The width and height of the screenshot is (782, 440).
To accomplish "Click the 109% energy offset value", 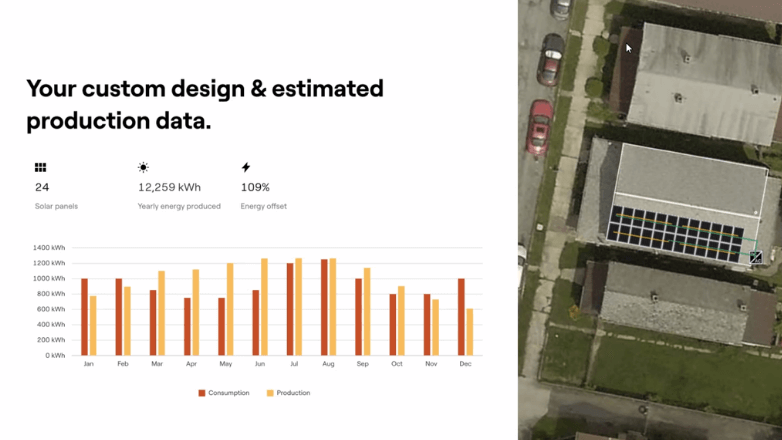I will (255, 187).
